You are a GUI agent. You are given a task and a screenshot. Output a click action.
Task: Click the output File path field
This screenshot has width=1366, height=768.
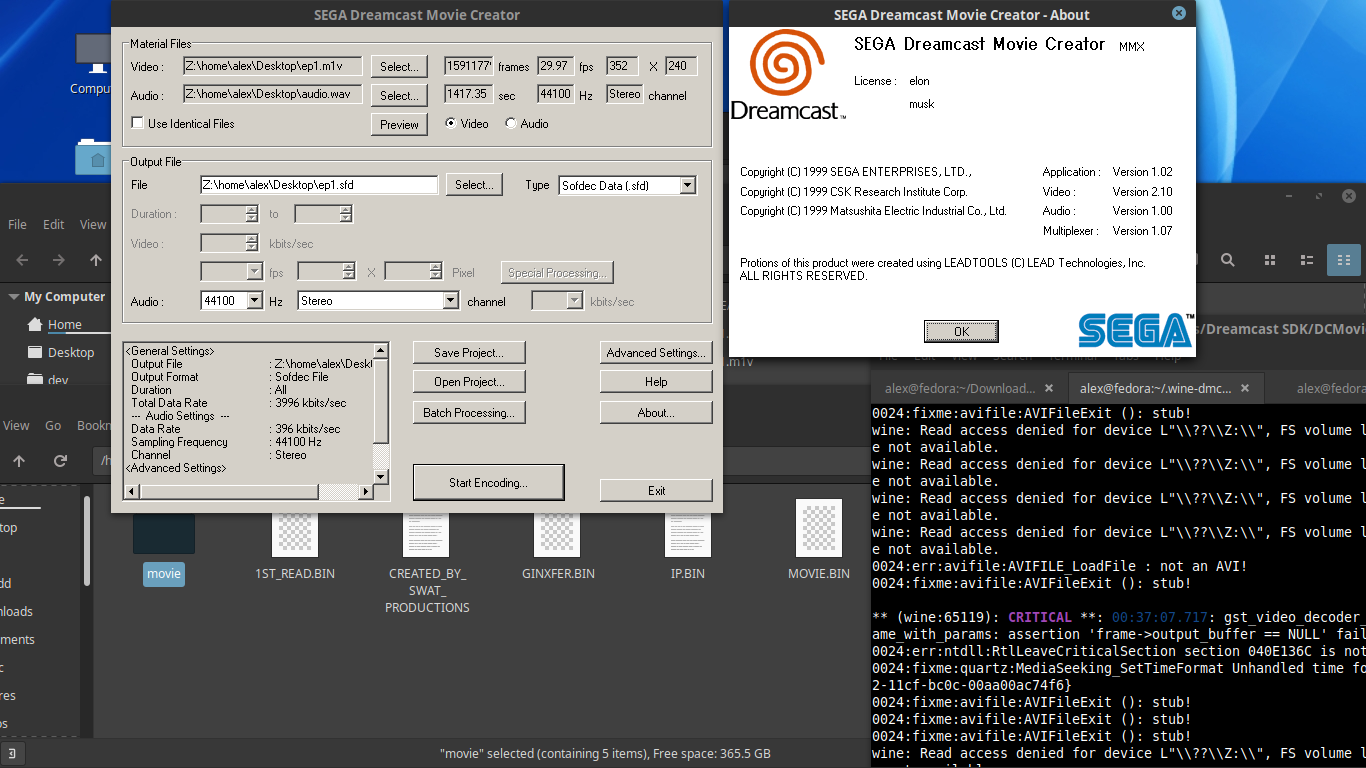pyautogui.click(x=319, y=185)
